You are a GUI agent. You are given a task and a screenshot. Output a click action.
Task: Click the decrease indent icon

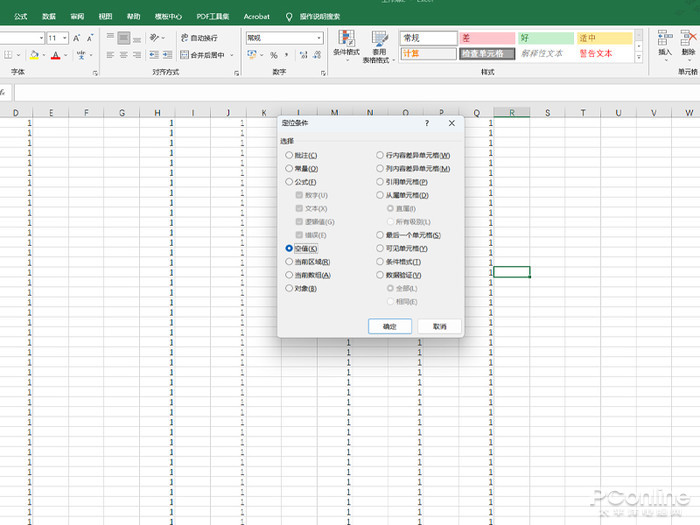coord(154,55)
